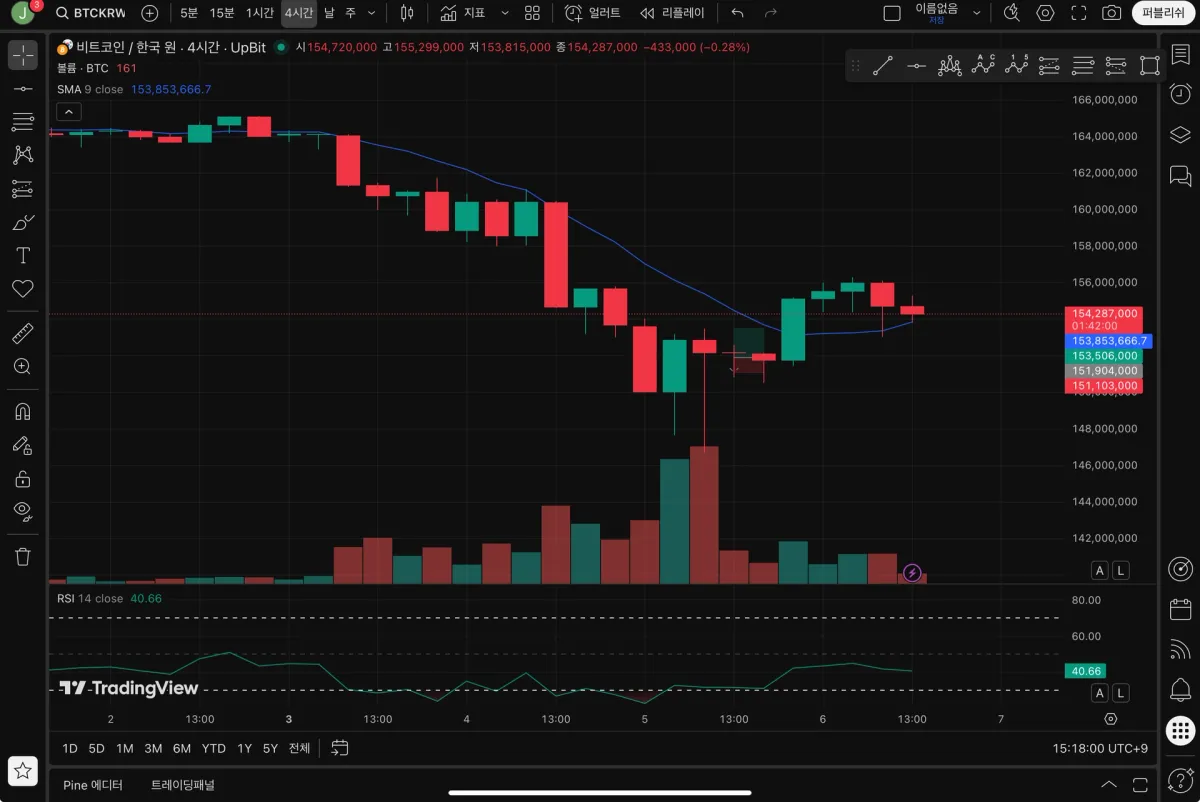Screen dimensions: 1200x802
Task: Select trend line in floating drawing toolbar
Action: pos(882,66)
